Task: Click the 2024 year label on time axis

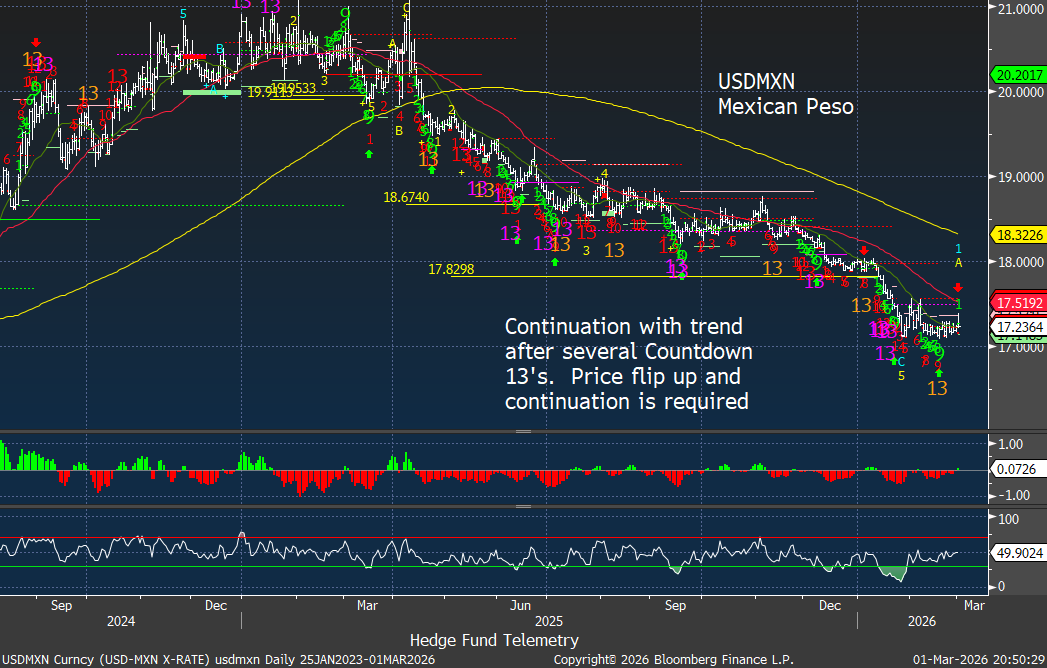Action: (x=120, y=621)
